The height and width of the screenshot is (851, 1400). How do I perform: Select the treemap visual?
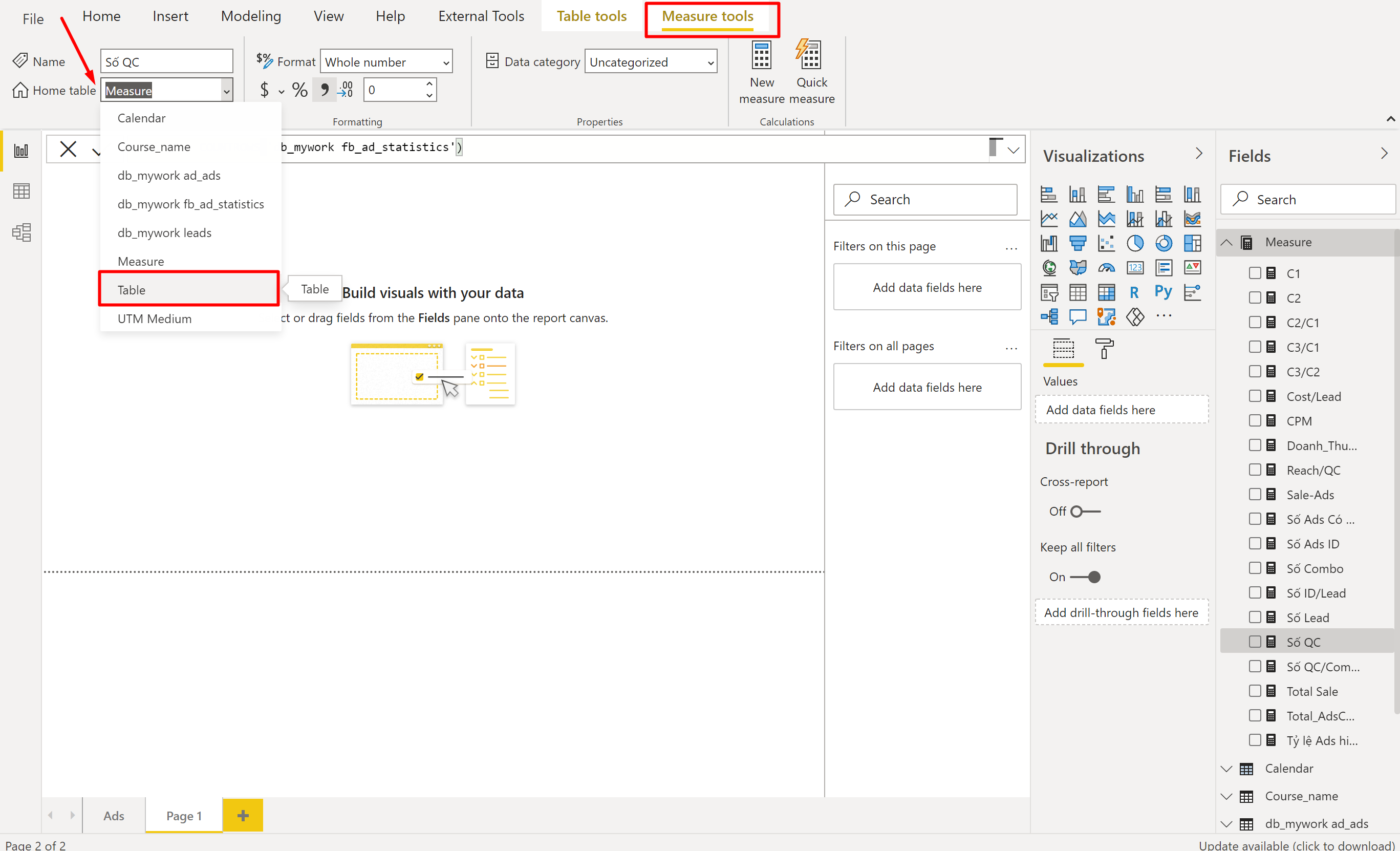coord(1192,243)
